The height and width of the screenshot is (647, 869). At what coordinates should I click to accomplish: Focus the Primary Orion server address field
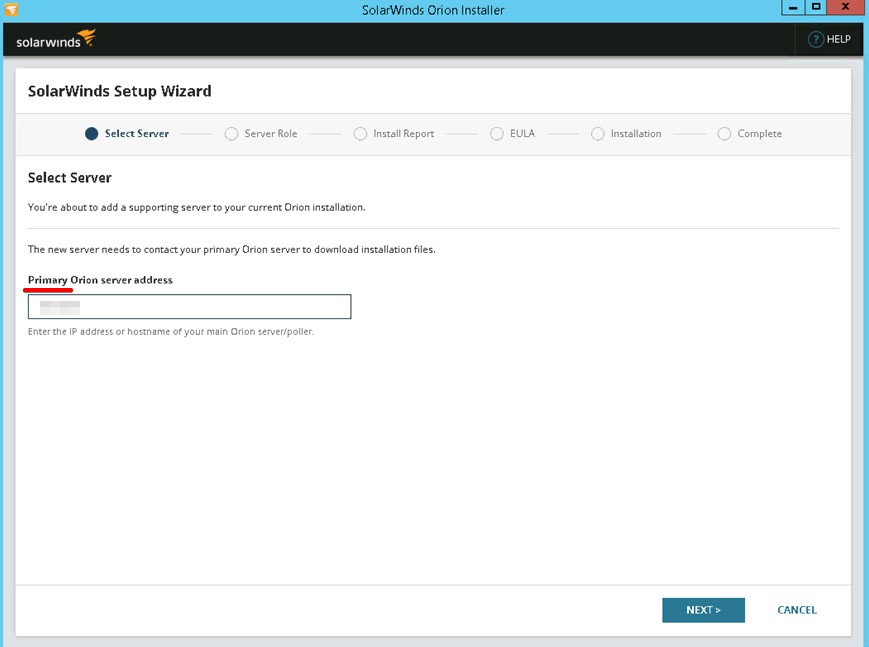point(190,306)
